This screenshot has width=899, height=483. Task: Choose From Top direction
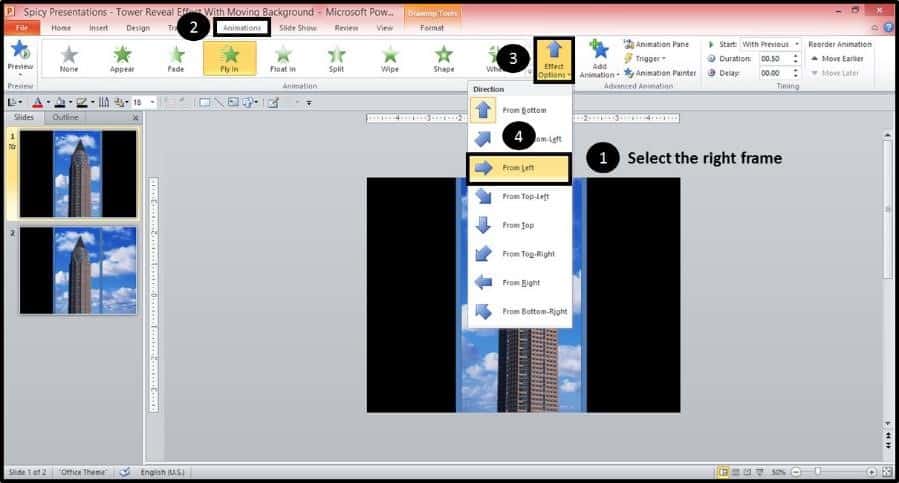[x=519, y=225]
